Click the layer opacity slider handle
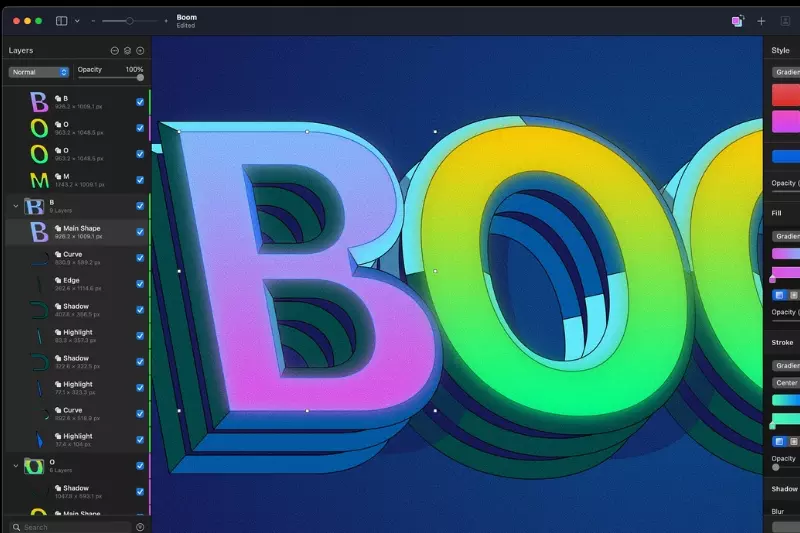Viewport: 800px width, 533px height. point(140,77)
